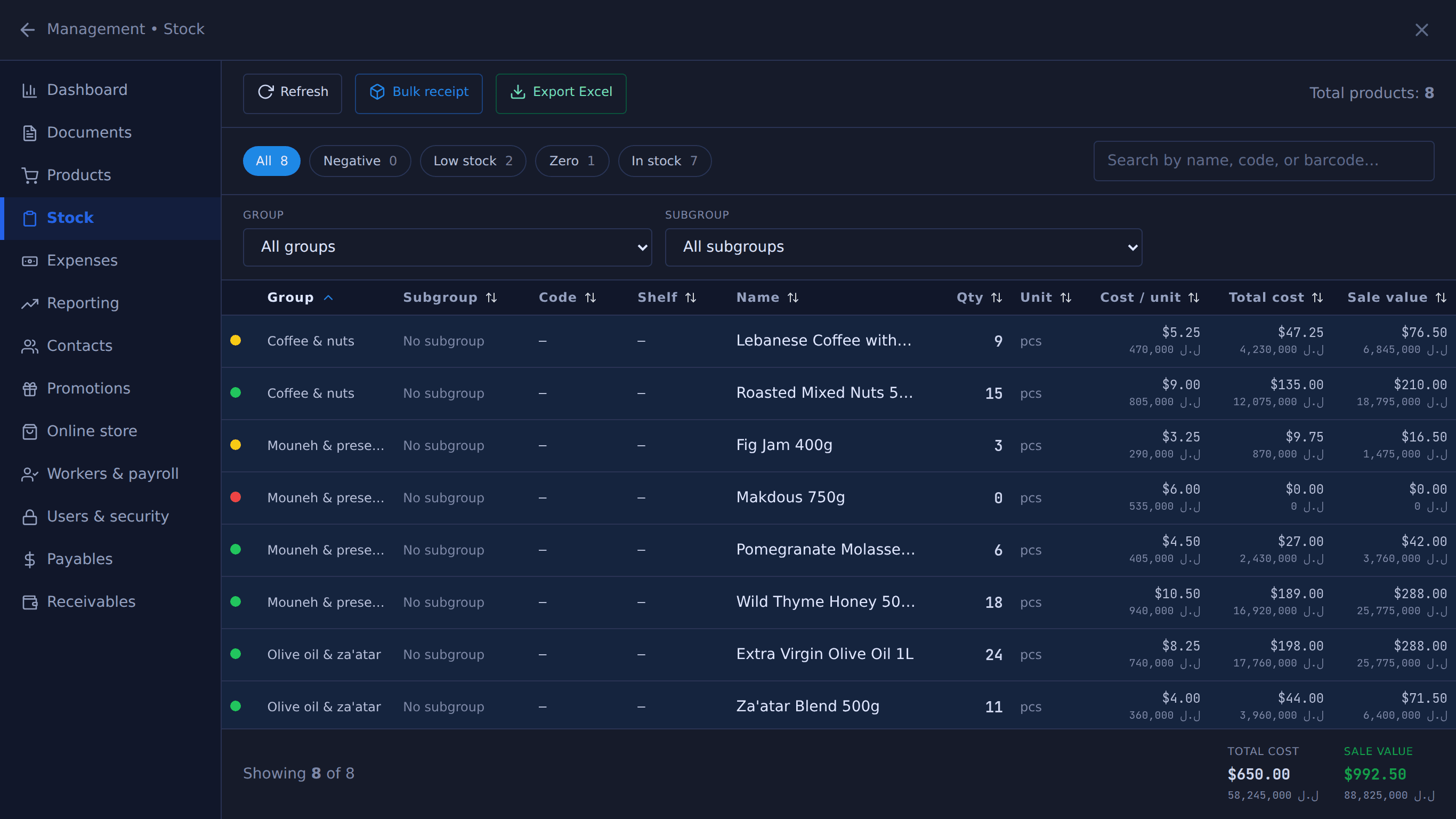Image resolution: width=1456 pixels, height=819 pixels.
Task: Filter to Zero stock items
Action: click(572, 161)
